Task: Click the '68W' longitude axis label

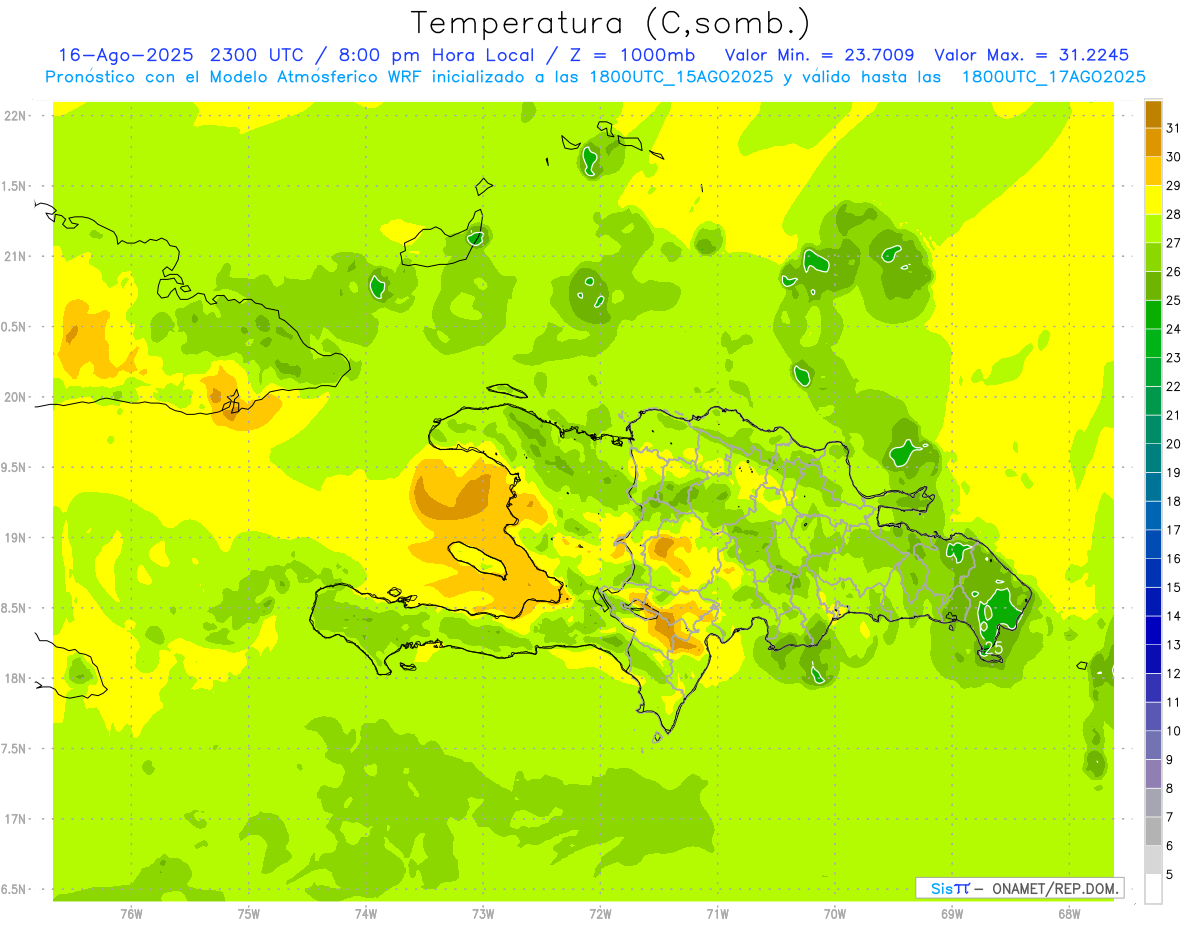Action: point(1069,914)
